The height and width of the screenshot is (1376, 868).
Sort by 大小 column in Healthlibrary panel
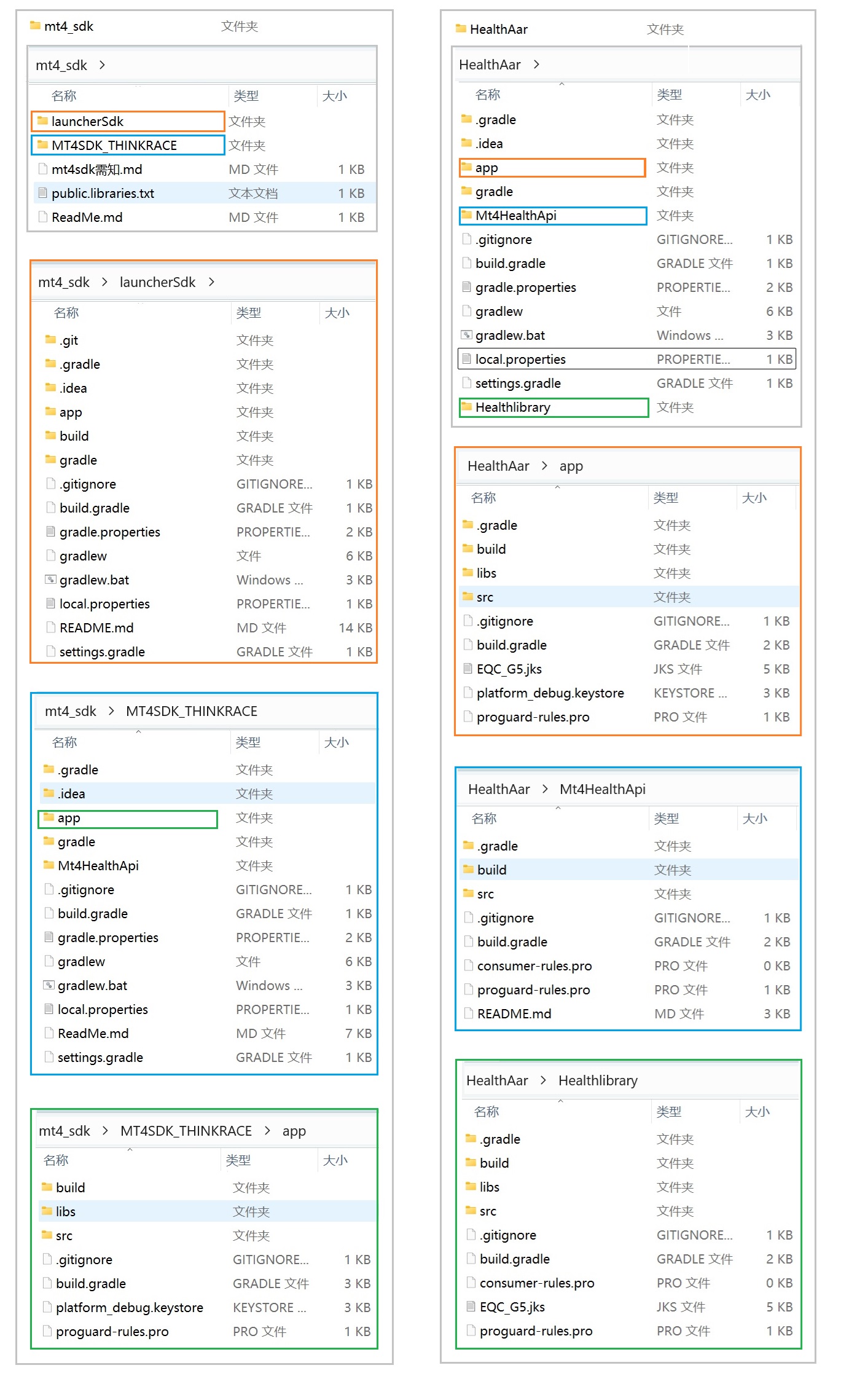click(757, 1112)
